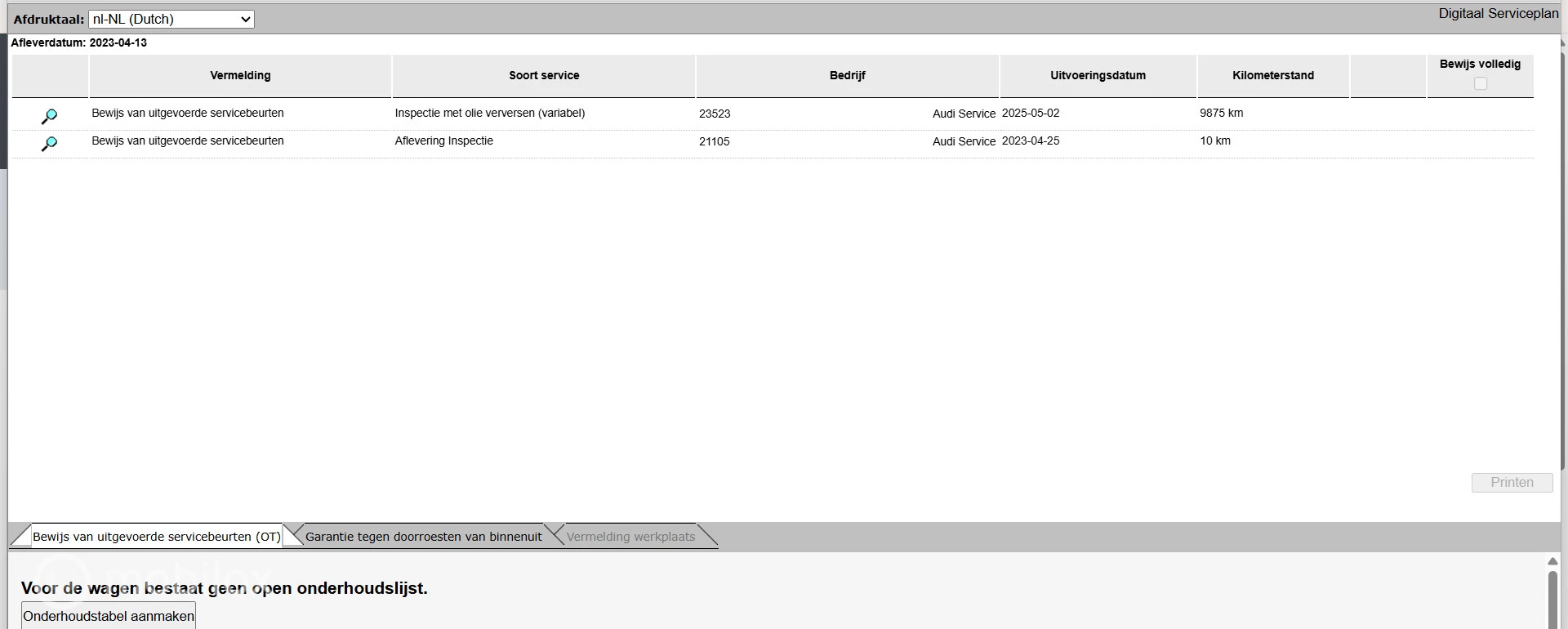
Task: Click scroll-up arrow in the lower panel
Action: click(x=1552, y=561)
